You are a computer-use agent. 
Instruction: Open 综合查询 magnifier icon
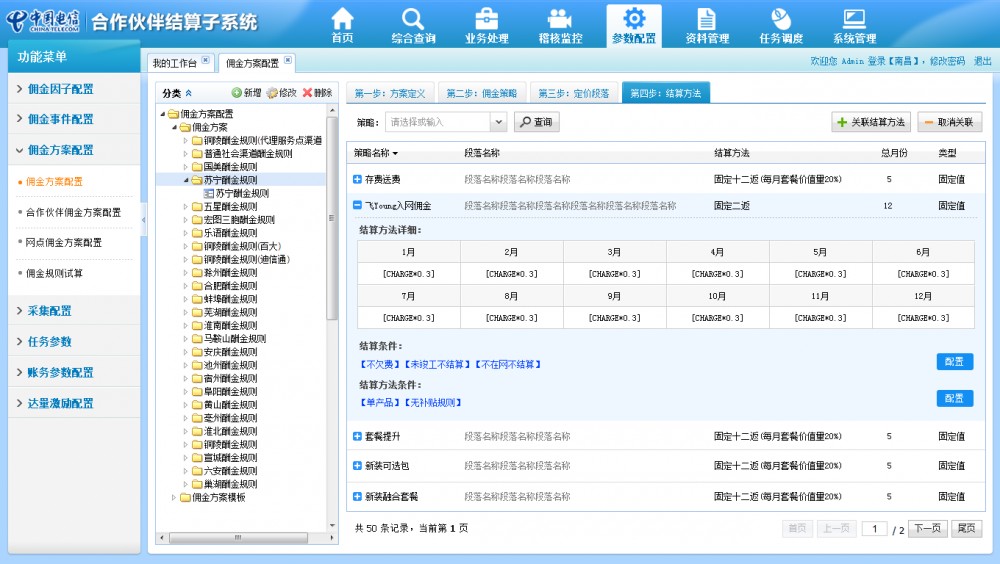click(x=413, y=19)
